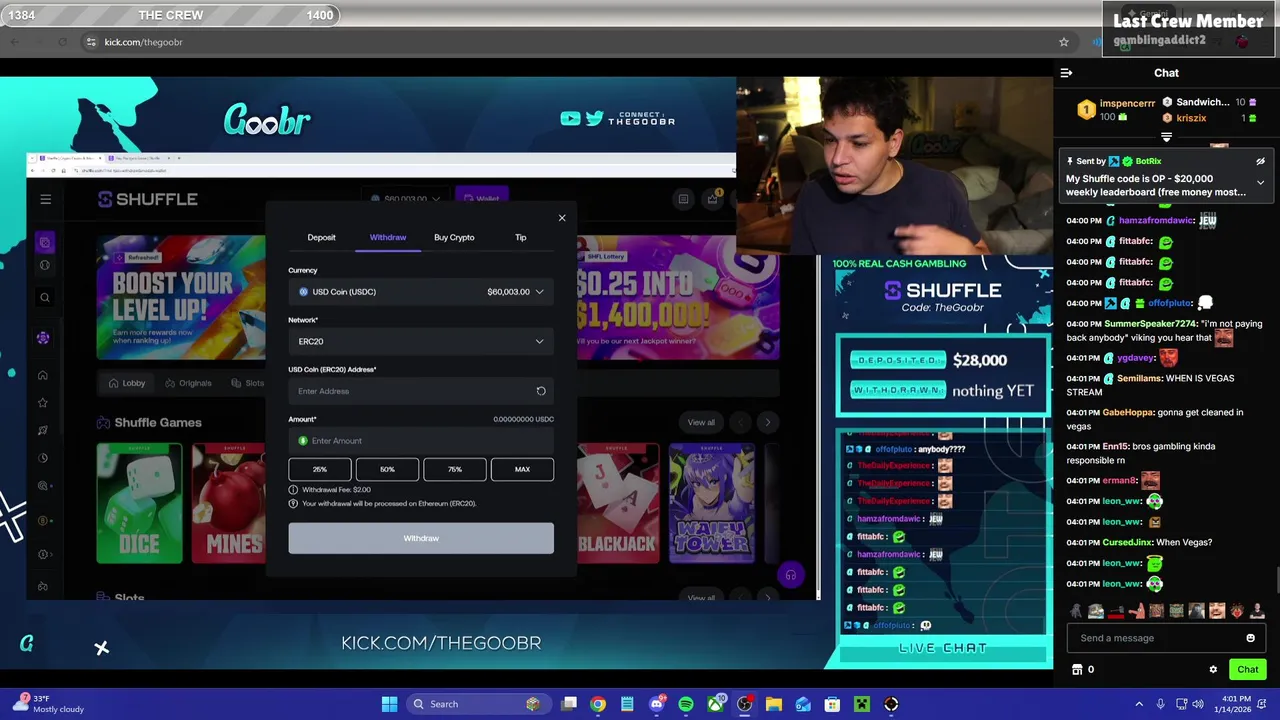Open the Waifu Tower game thumbnail

pos(711,503)
